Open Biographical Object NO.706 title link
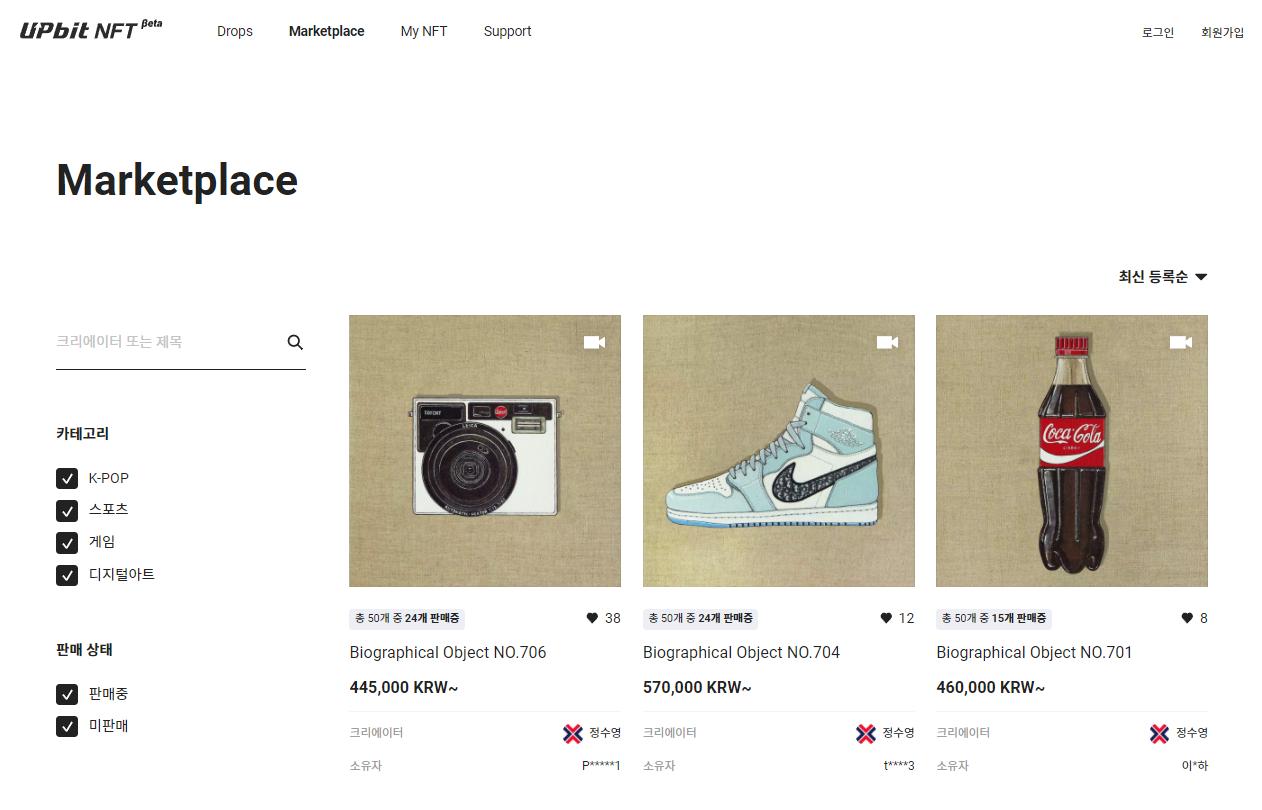Viewport: 1262px width, 810px height. tap(448, 653)
